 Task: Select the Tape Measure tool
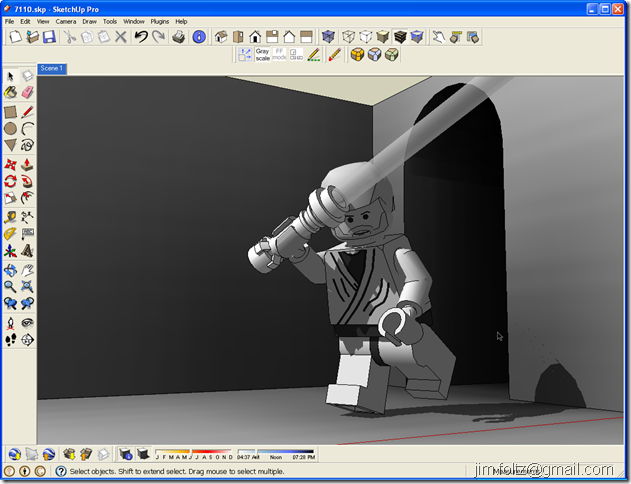(10, 217)
